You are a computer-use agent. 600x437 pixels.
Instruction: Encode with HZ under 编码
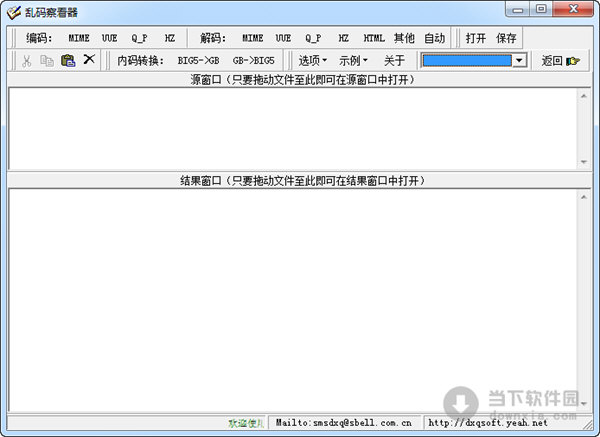(x=170, y=38)
